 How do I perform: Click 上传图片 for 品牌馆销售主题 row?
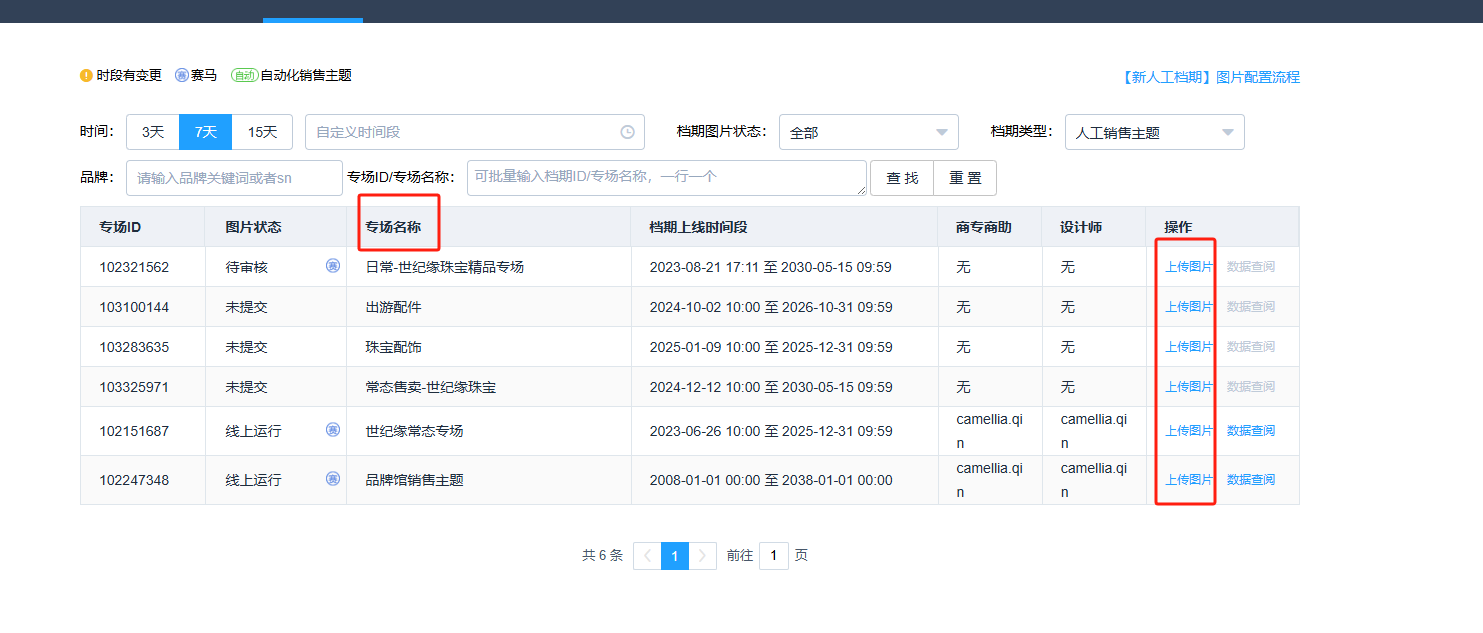[x=1189, y=480]
